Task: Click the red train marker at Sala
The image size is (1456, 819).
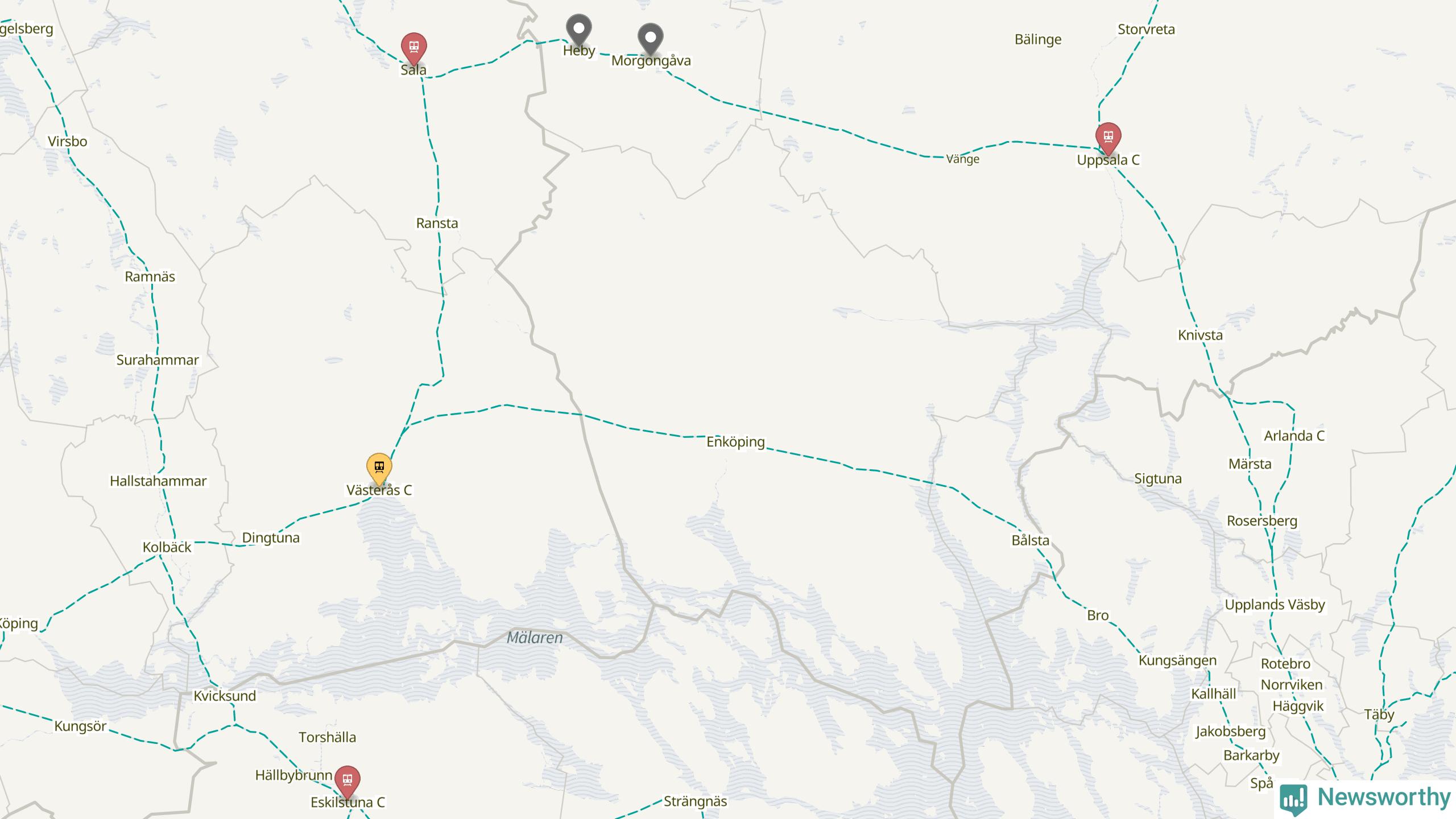Action: [413, 48]
